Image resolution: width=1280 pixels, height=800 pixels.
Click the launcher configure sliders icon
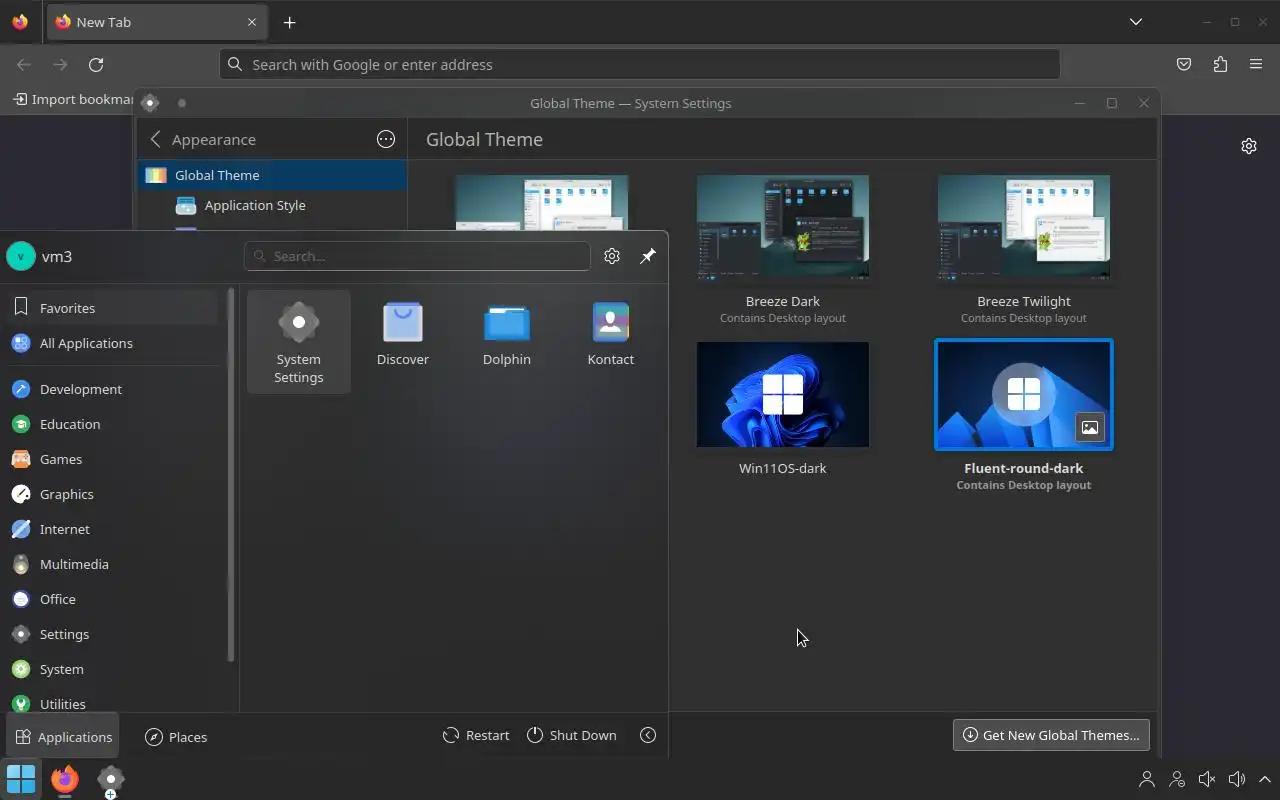612,256
